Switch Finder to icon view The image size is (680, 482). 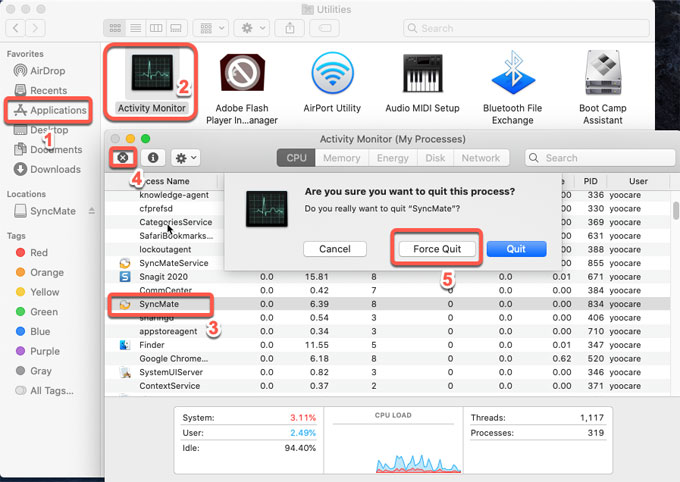click(x=115, y=28)
